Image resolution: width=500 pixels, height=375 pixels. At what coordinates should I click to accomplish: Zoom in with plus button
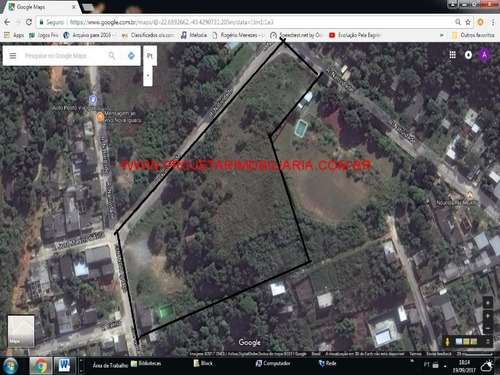[x=488, y=316]
